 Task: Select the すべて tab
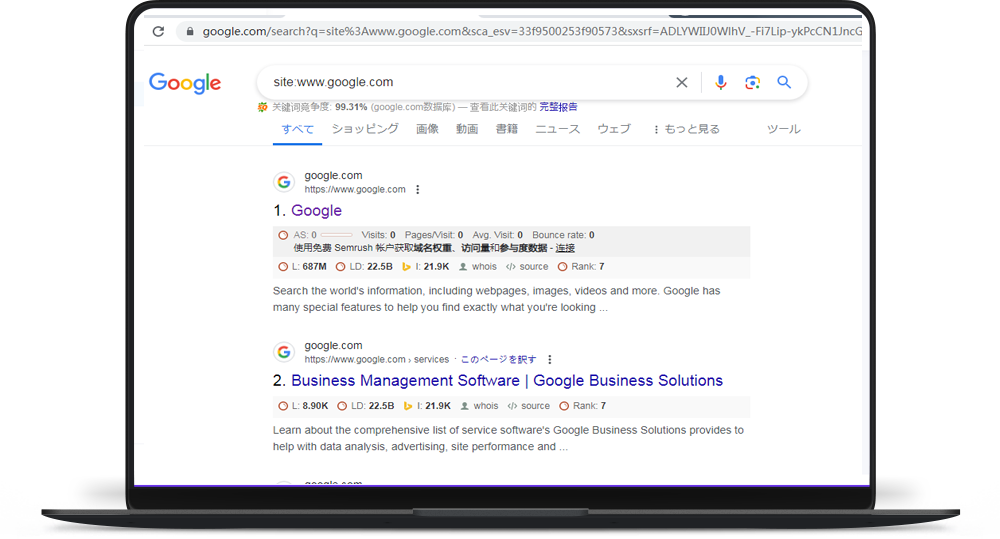[297, 129]
